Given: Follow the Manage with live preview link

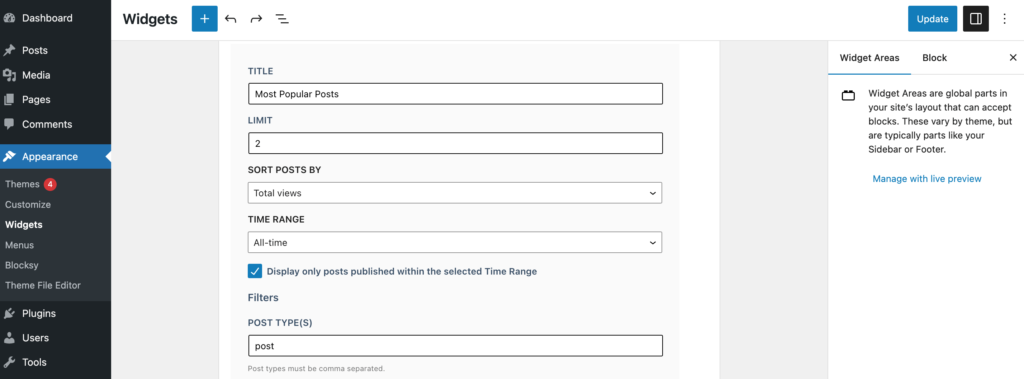Looking at the screenshot, I should coord(927,178).
